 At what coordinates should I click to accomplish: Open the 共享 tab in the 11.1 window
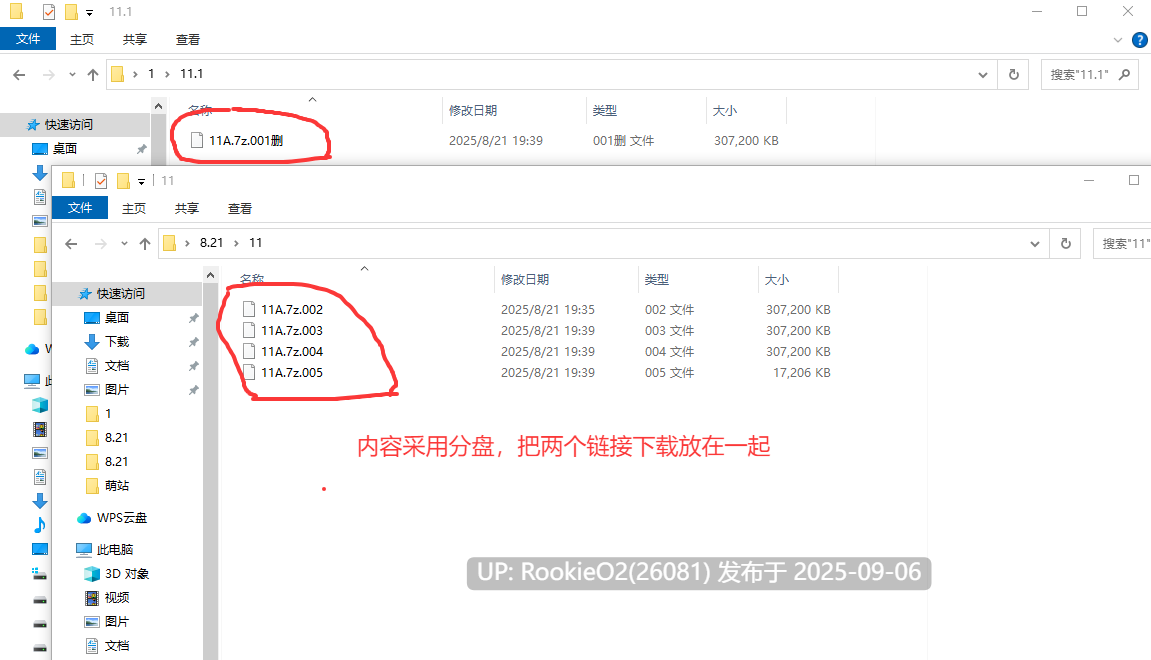point(134,40)
